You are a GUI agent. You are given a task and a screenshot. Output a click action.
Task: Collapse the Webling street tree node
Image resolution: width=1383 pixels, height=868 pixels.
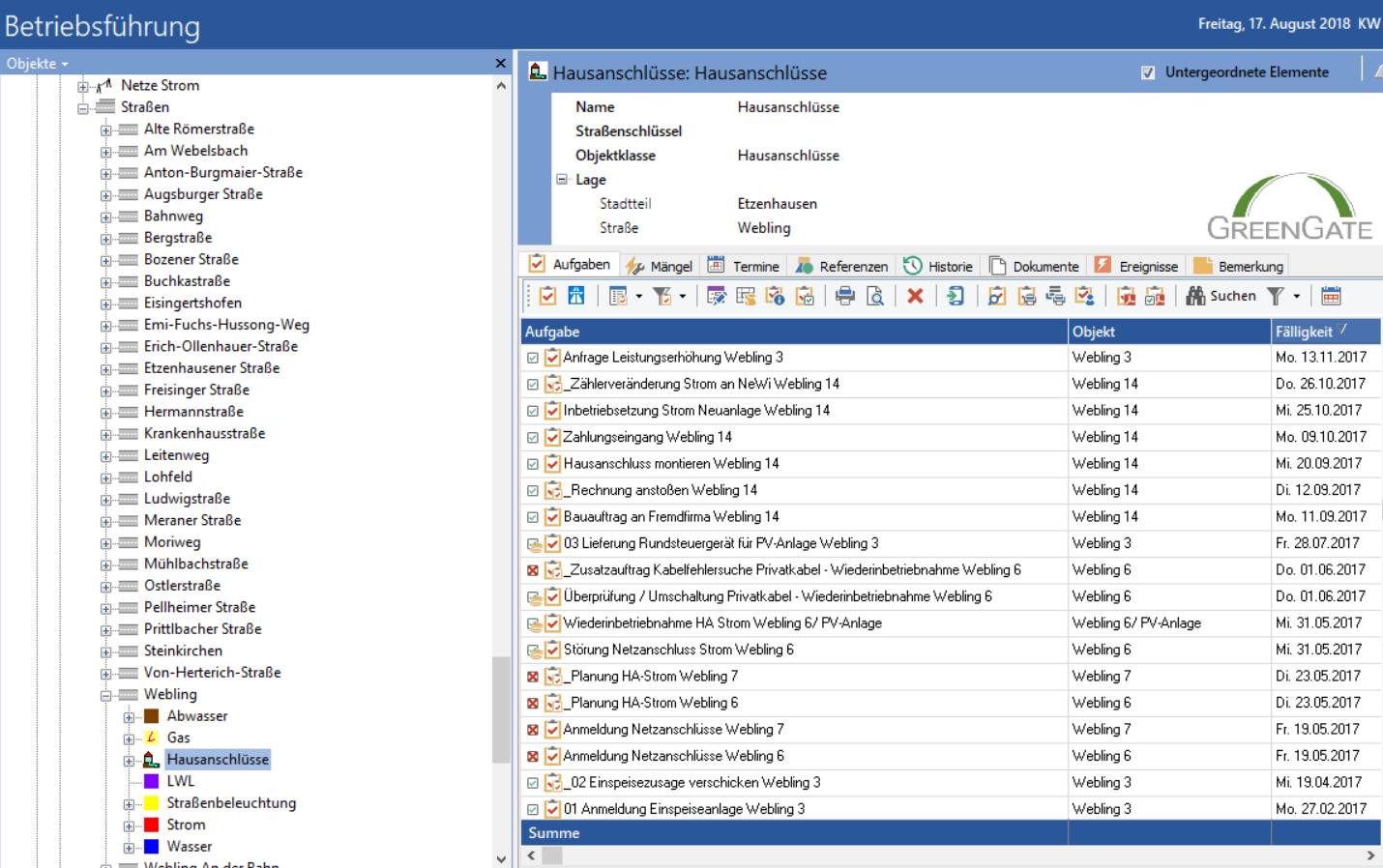point(106,695)
